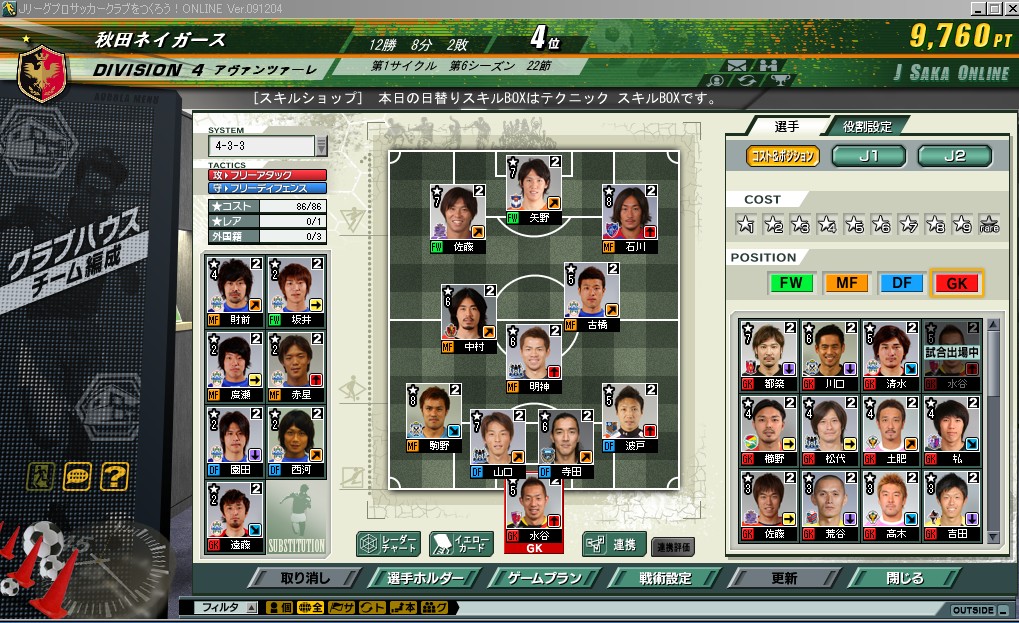Click the yellow speech bubble chat icon
Screen dimensions: 1019x623
tap(77, 477)
